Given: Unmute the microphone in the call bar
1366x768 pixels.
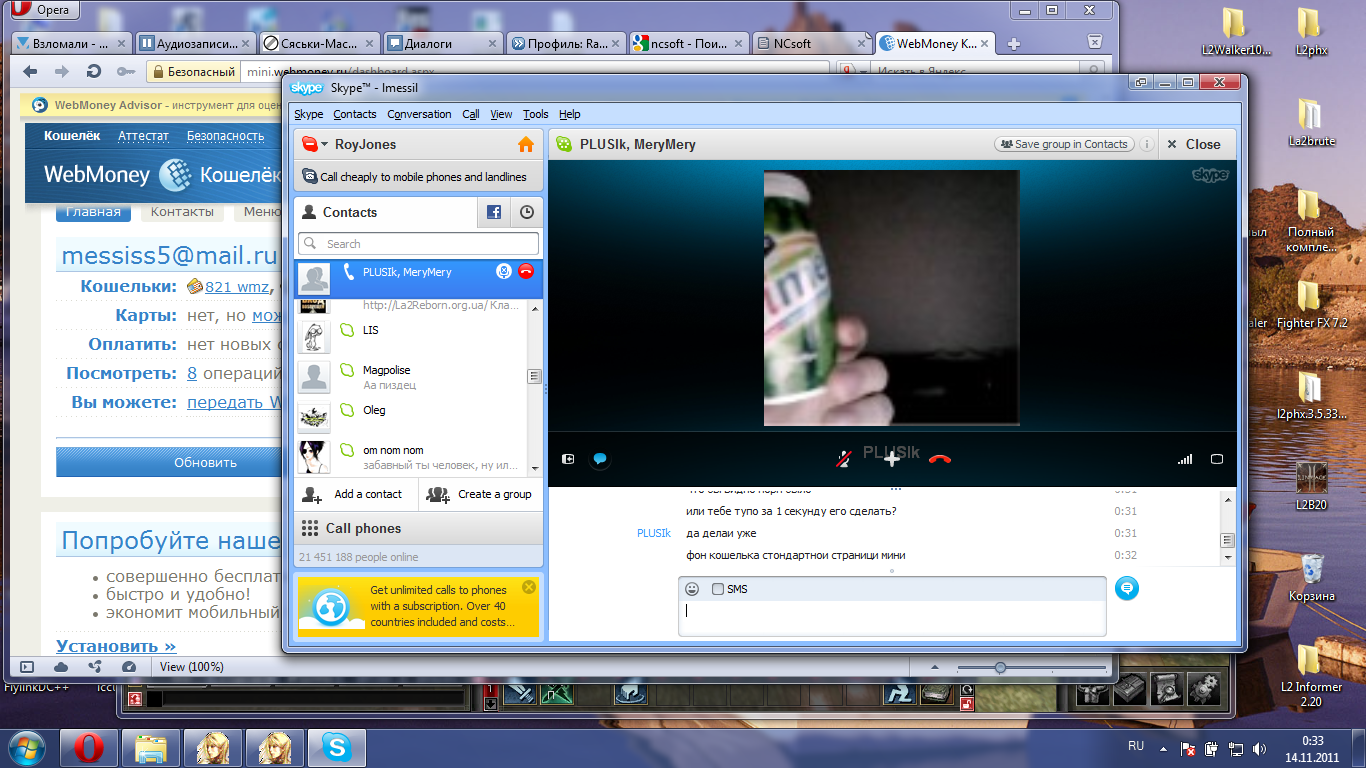Looking at the screenshot, I should coord(844,459).
